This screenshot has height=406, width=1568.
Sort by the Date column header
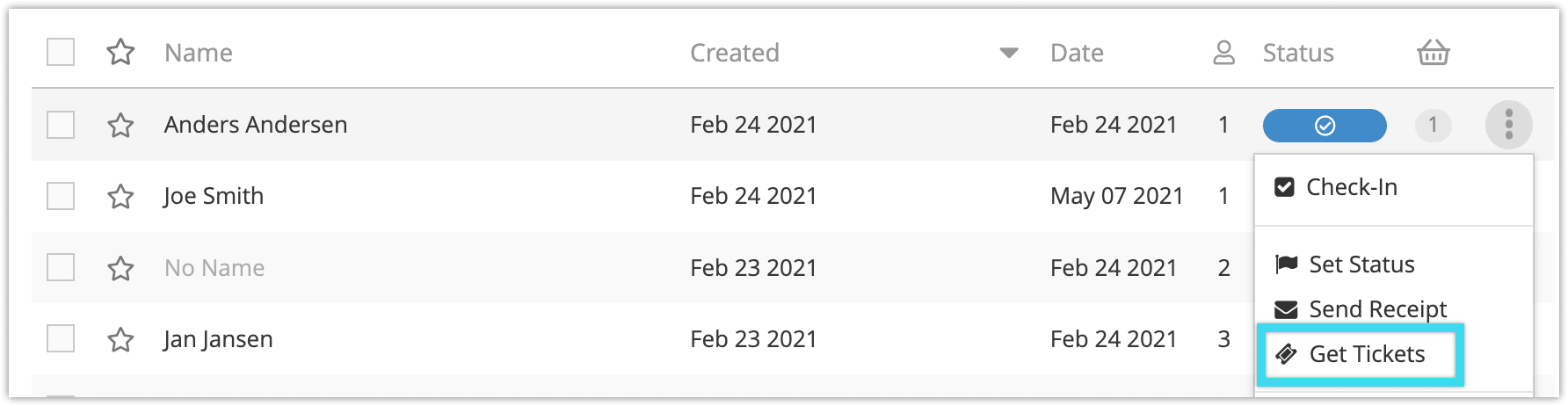[1077, 53]
